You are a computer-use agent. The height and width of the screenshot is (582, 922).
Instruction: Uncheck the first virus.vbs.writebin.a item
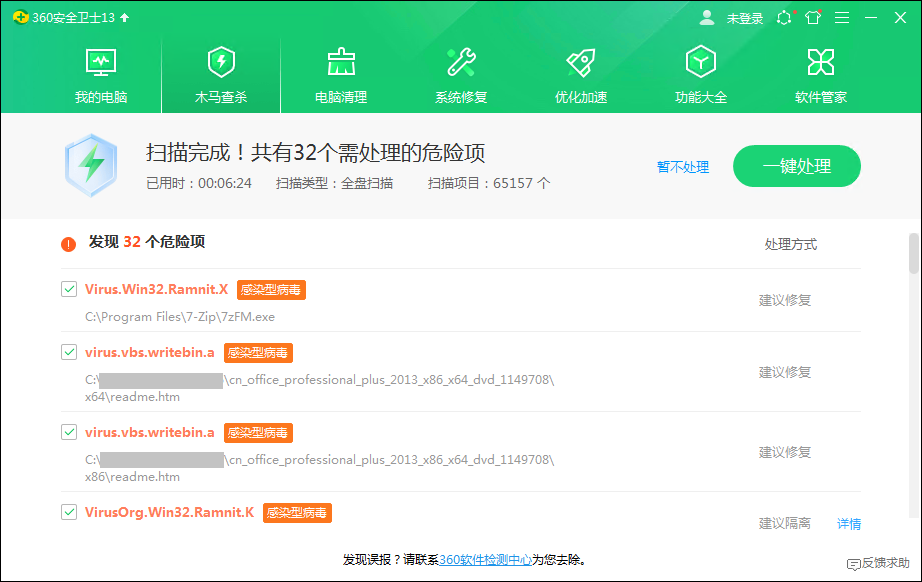coord(69,353)
